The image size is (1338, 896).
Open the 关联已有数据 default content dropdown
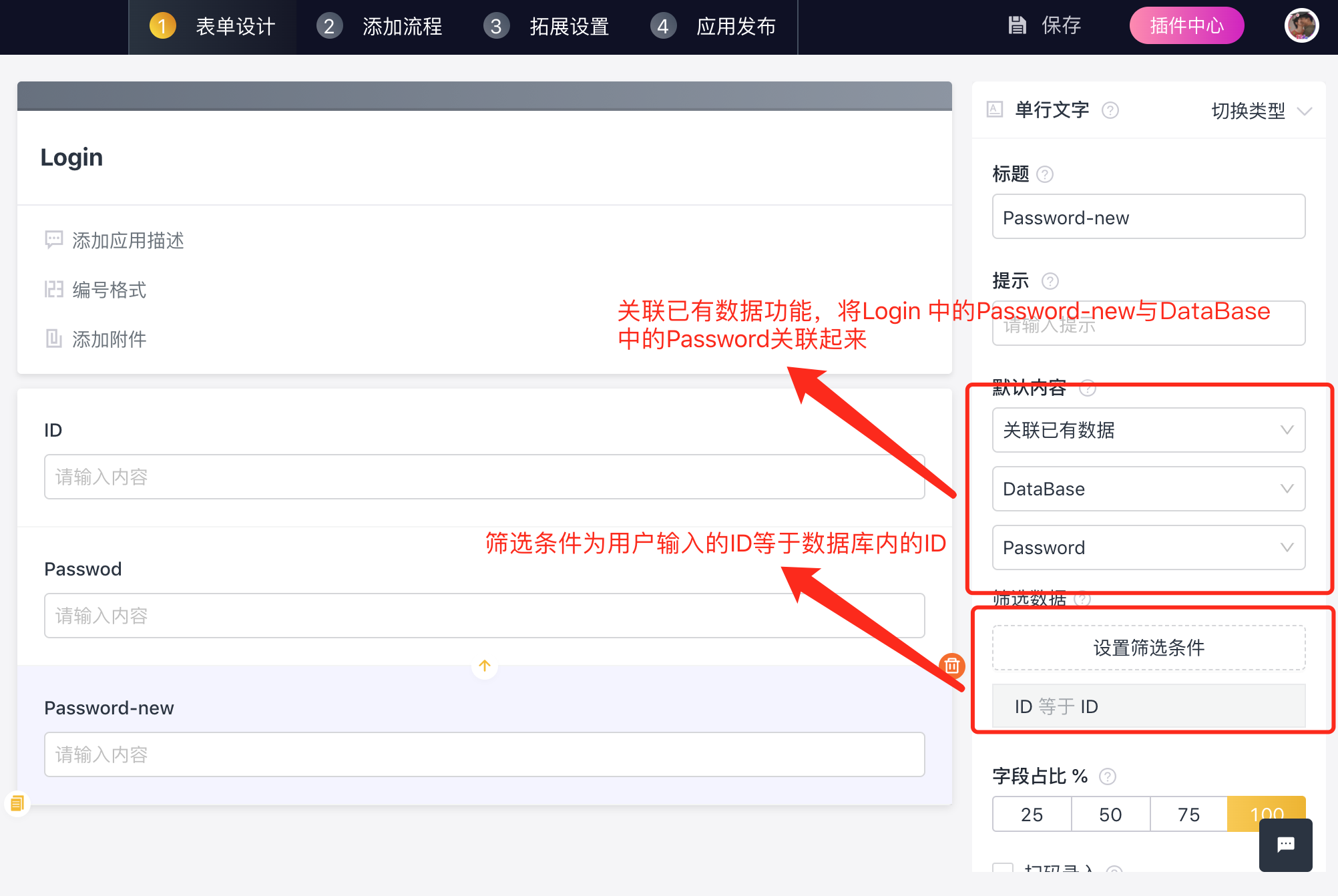pyautogui.click(x=1148, y=430)
